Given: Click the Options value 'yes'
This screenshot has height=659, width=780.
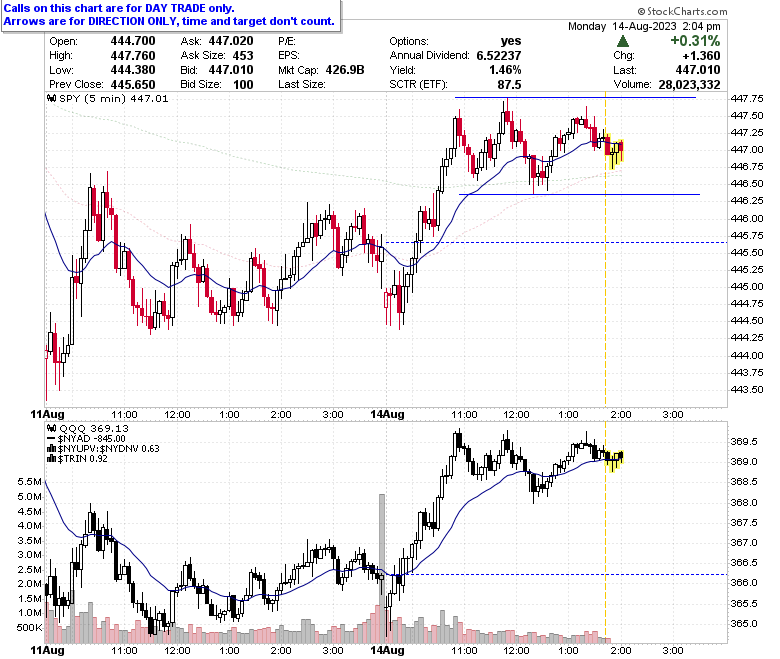Looking at the screenshot, I should tap(511, 41).
